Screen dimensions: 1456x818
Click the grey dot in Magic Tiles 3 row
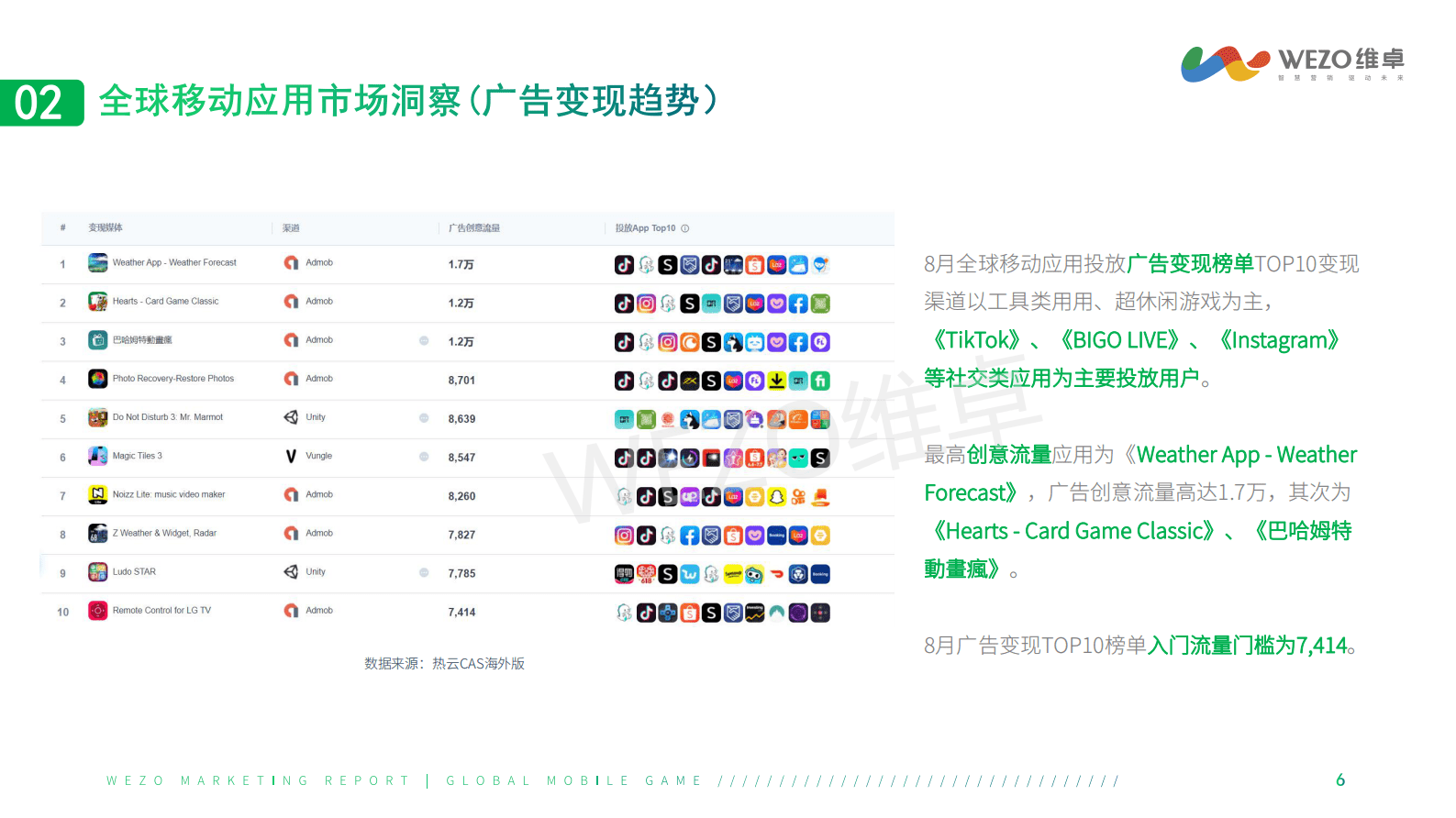point(424,456)
